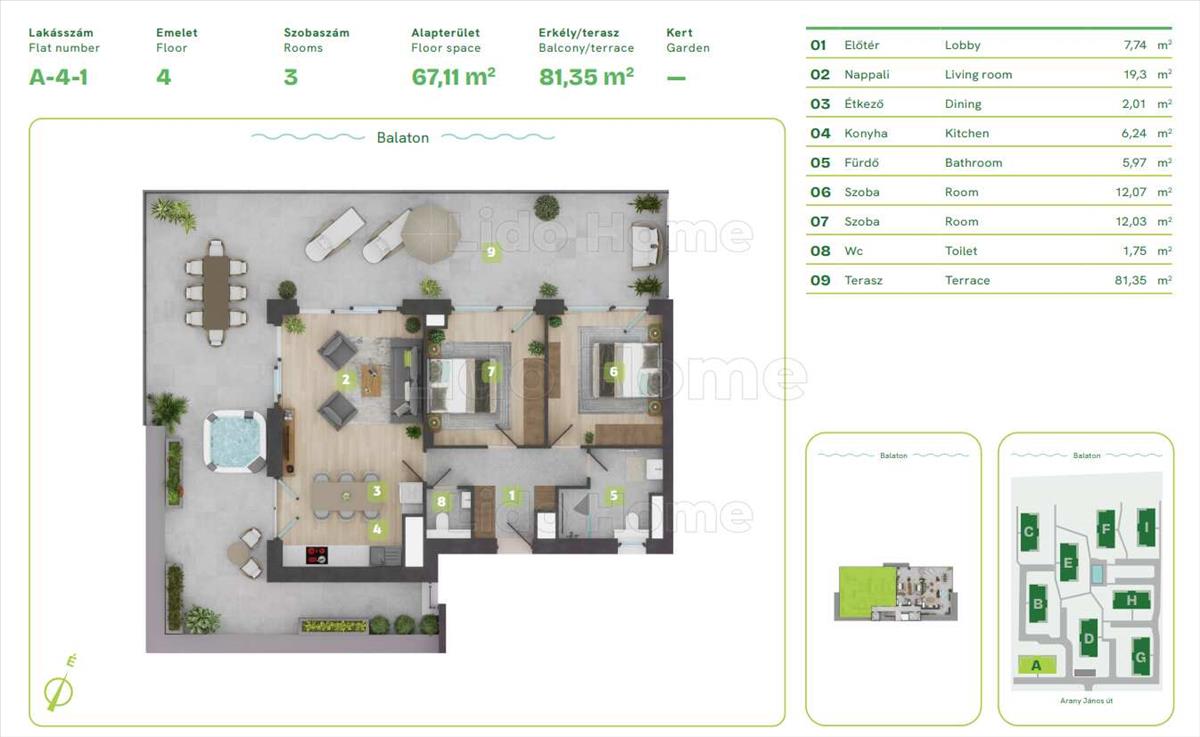
Task: Click room marker 6 in the bedroom
Action: 614,373
